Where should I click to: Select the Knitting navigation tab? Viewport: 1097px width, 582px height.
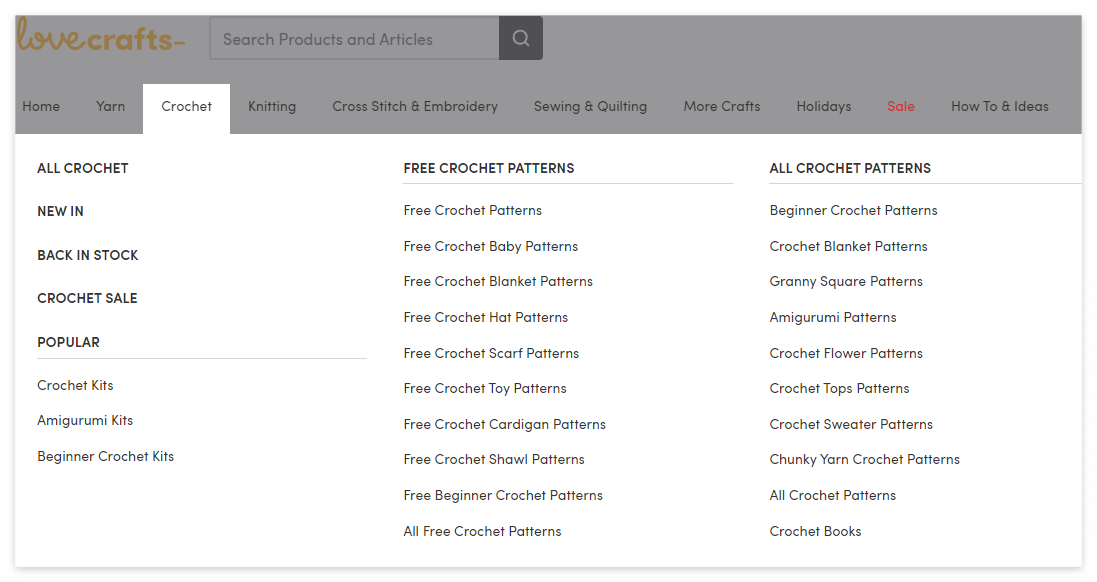[272, 106]
